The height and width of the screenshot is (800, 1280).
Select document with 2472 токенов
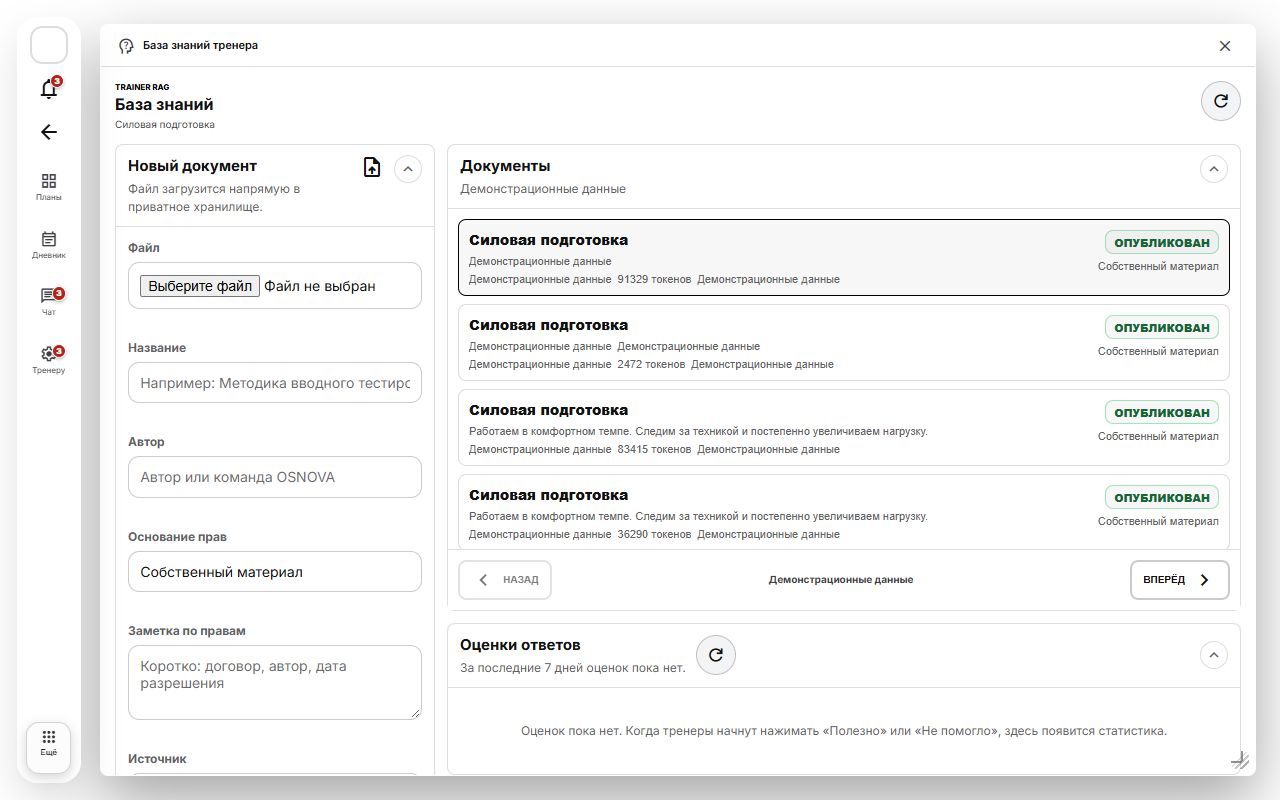point(844,343)
